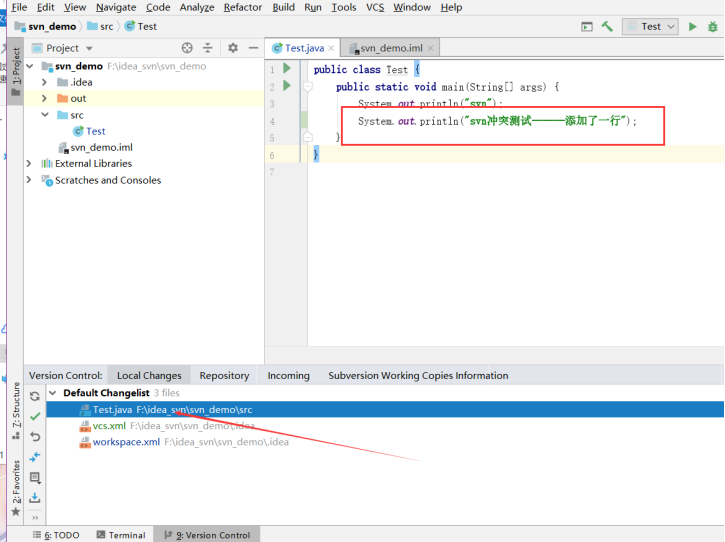Collapse the src folder
The image size is (725, 542).
pyautogui.click(x=45, y=115)
